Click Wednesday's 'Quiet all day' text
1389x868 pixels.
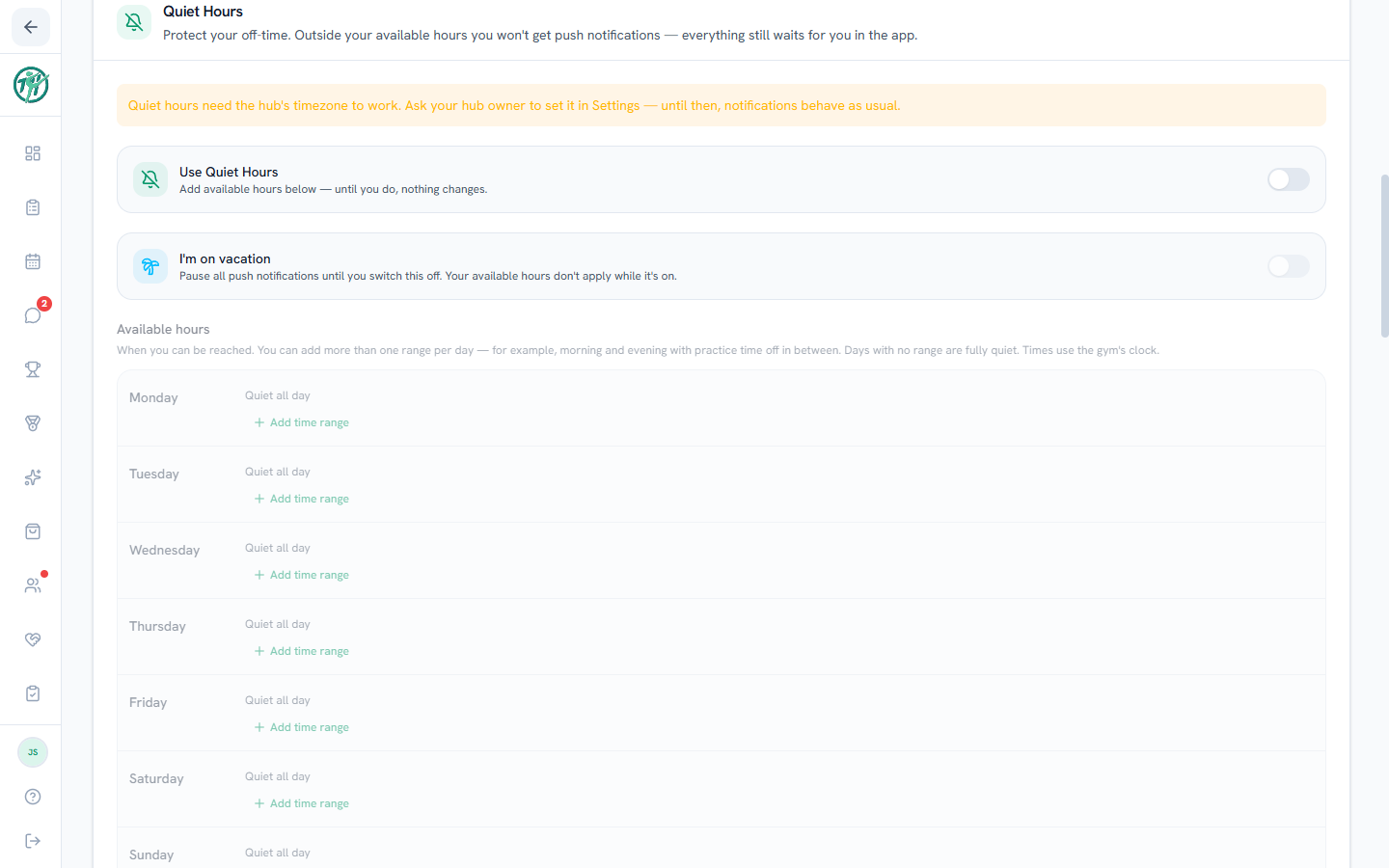[x=278, y=548]
